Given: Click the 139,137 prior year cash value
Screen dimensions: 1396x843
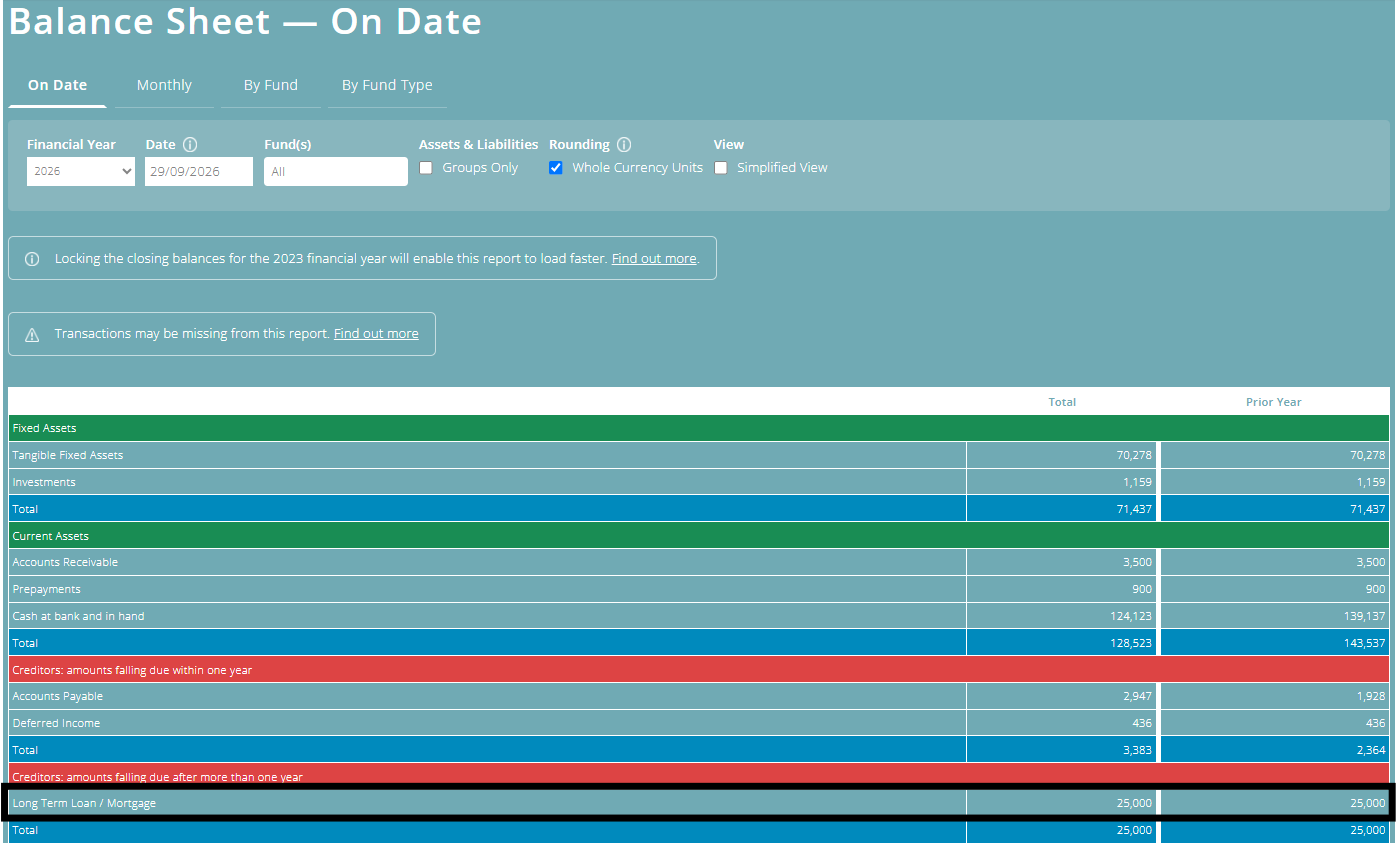Looking at the screenshot, I should coord(1364,616).
